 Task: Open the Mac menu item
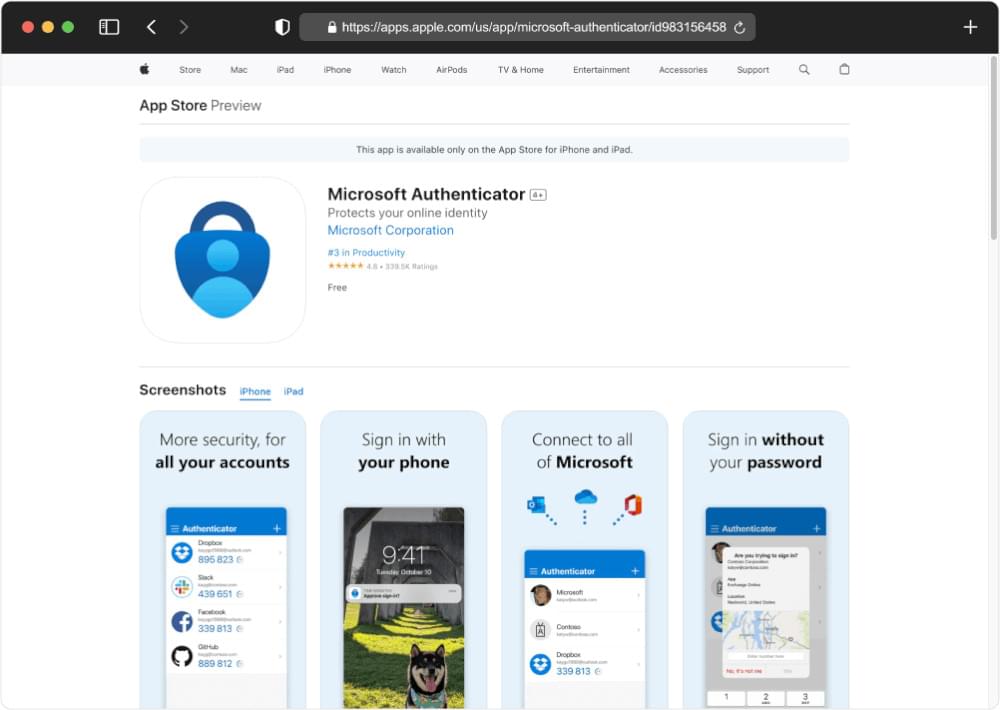tap(239, 70)
